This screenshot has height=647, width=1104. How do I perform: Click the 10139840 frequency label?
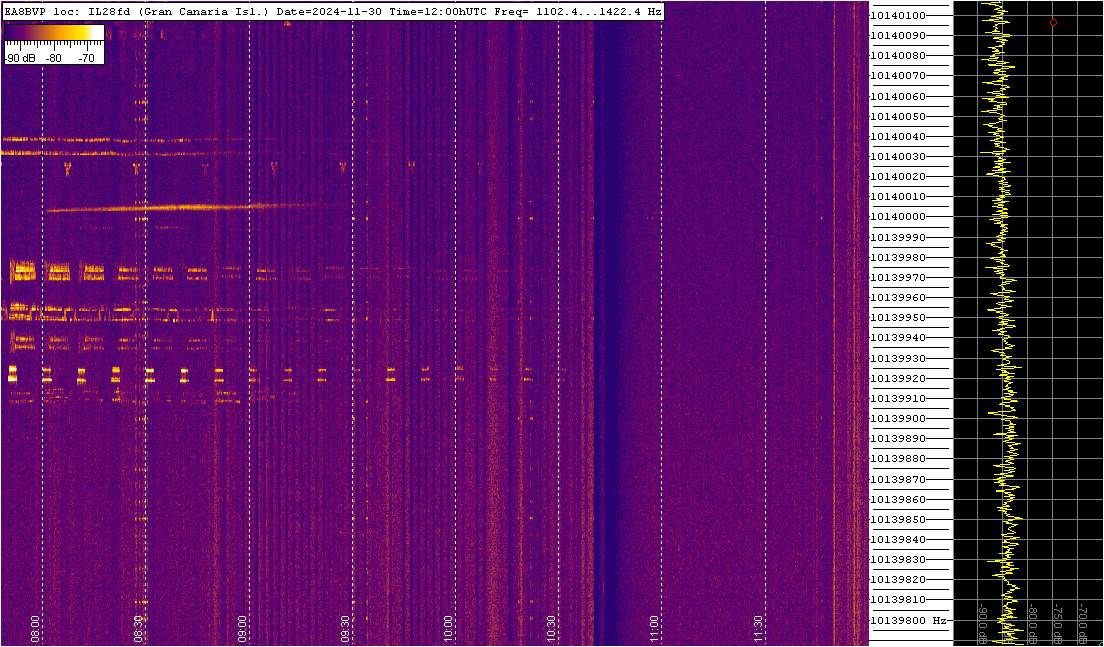point(898,540)
